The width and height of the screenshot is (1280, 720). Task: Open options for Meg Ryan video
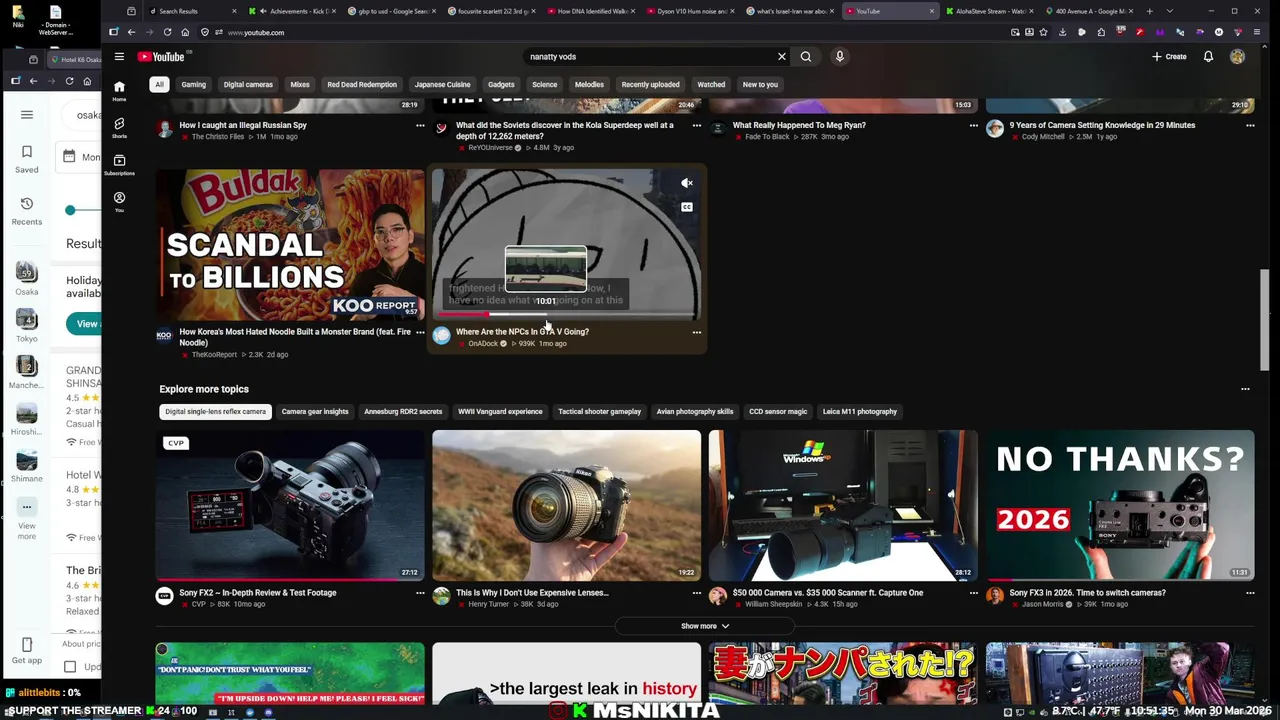click(x=973, y=126)
